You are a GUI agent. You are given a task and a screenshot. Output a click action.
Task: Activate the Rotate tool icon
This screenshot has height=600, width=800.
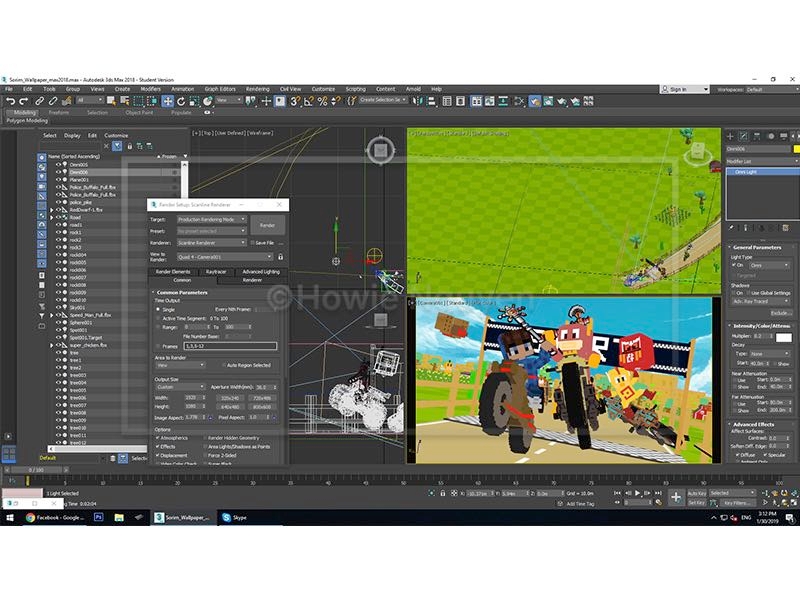[181, 101]
